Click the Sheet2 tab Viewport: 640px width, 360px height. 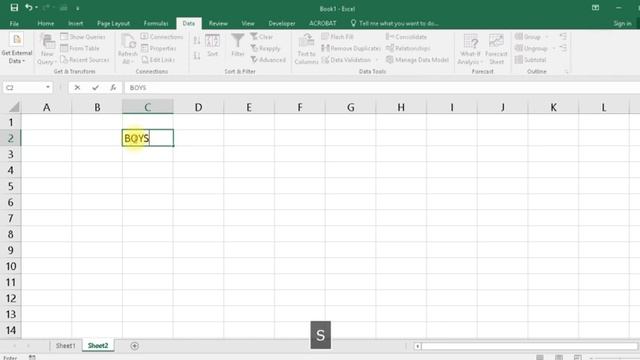[98, 346]
